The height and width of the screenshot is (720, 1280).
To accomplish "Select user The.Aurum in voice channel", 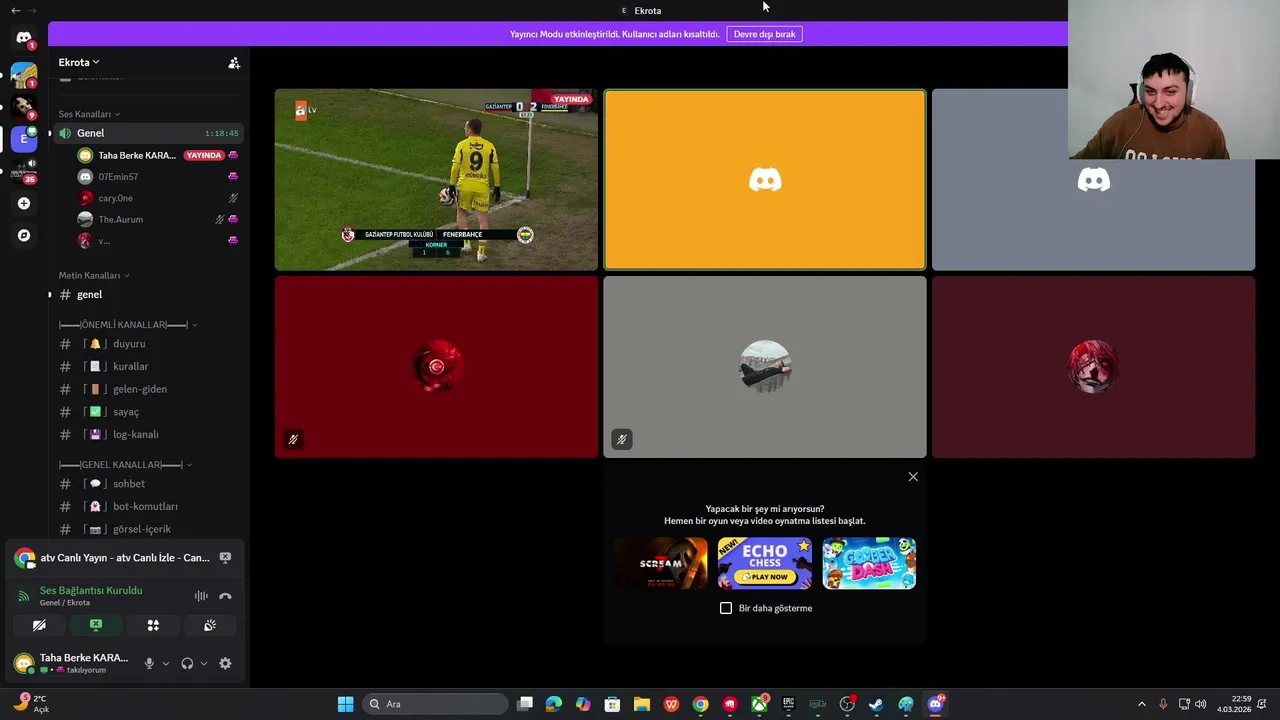I will [x=158, y=219].
